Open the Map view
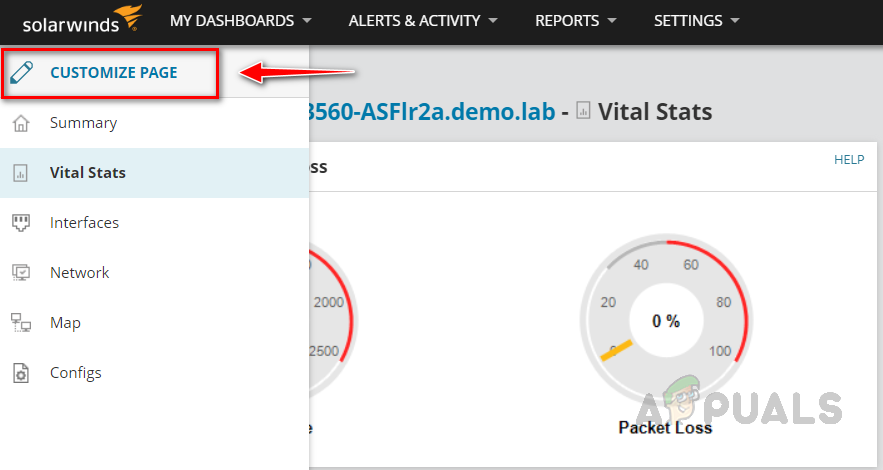 tap(154, 323)
